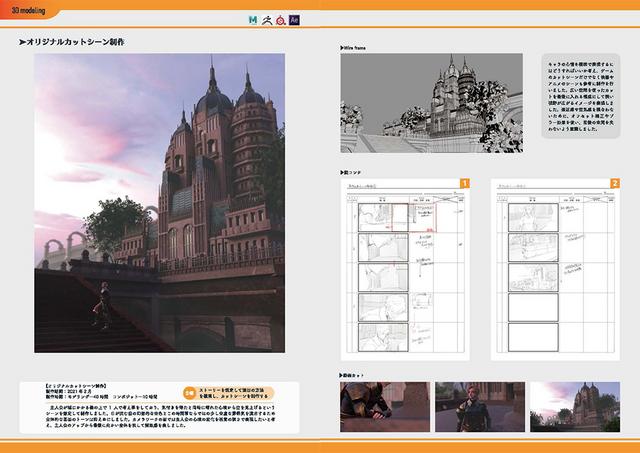Open the large castle sunset render
640x453 pixels.
tap(160, 203)
